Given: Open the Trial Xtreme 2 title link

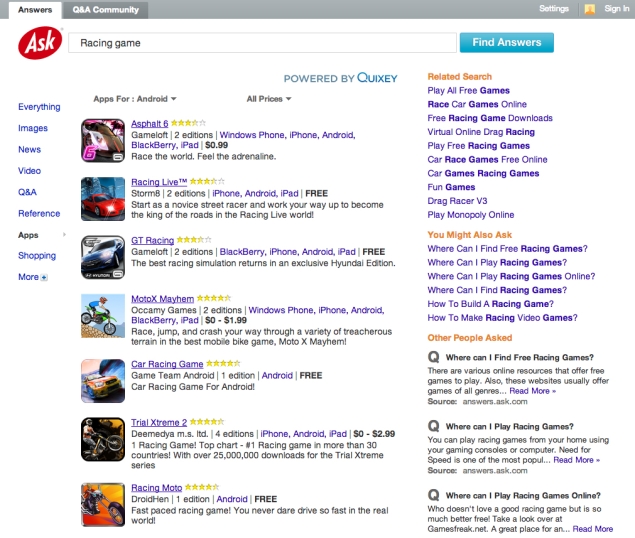Looking at the screenshot, I should [159, 422].
